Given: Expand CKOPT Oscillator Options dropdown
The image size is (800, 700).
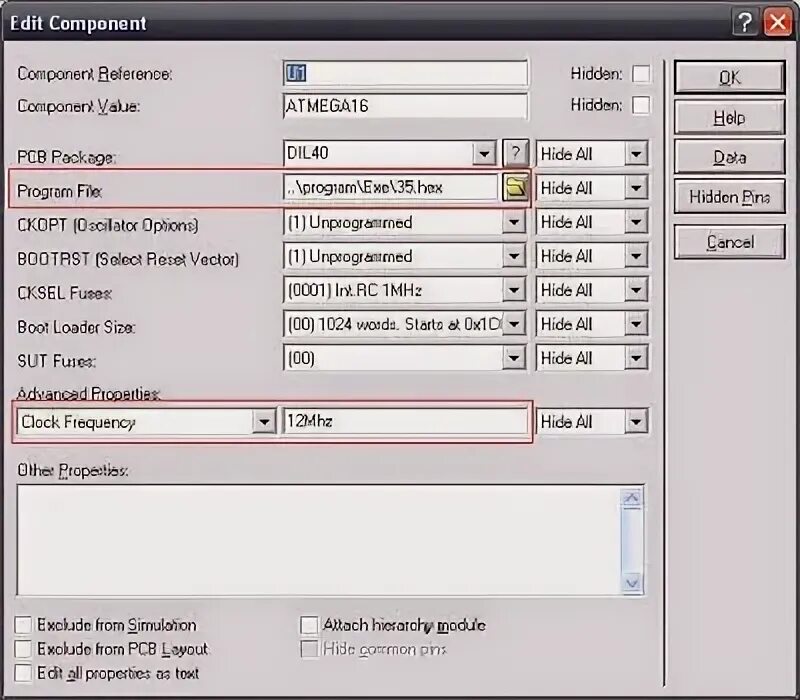Looking at the screenshot, I should (514, 222).
